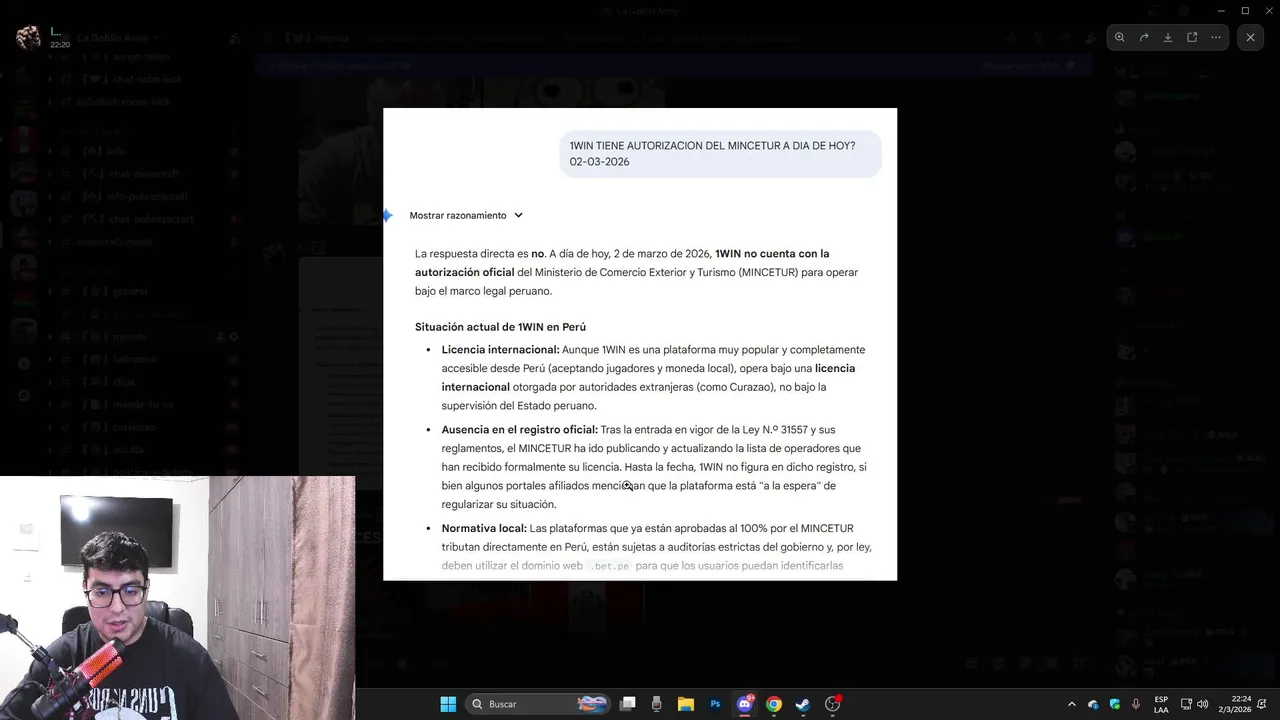Click the heading 'Situación actual de 1WIN en Perú'
1280x720 pixels.
click(500, 327)
